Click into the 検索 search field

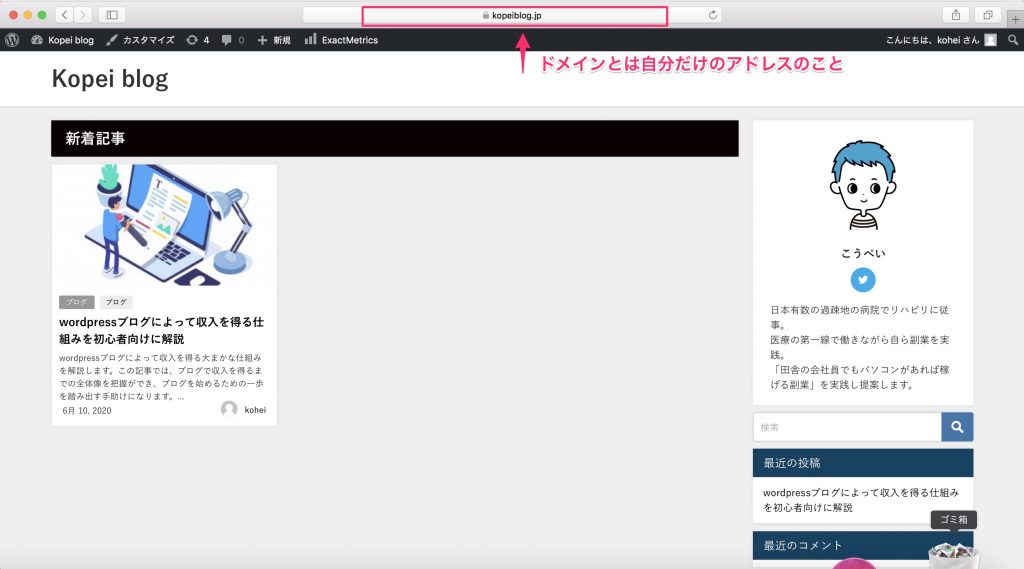point(846,427)
